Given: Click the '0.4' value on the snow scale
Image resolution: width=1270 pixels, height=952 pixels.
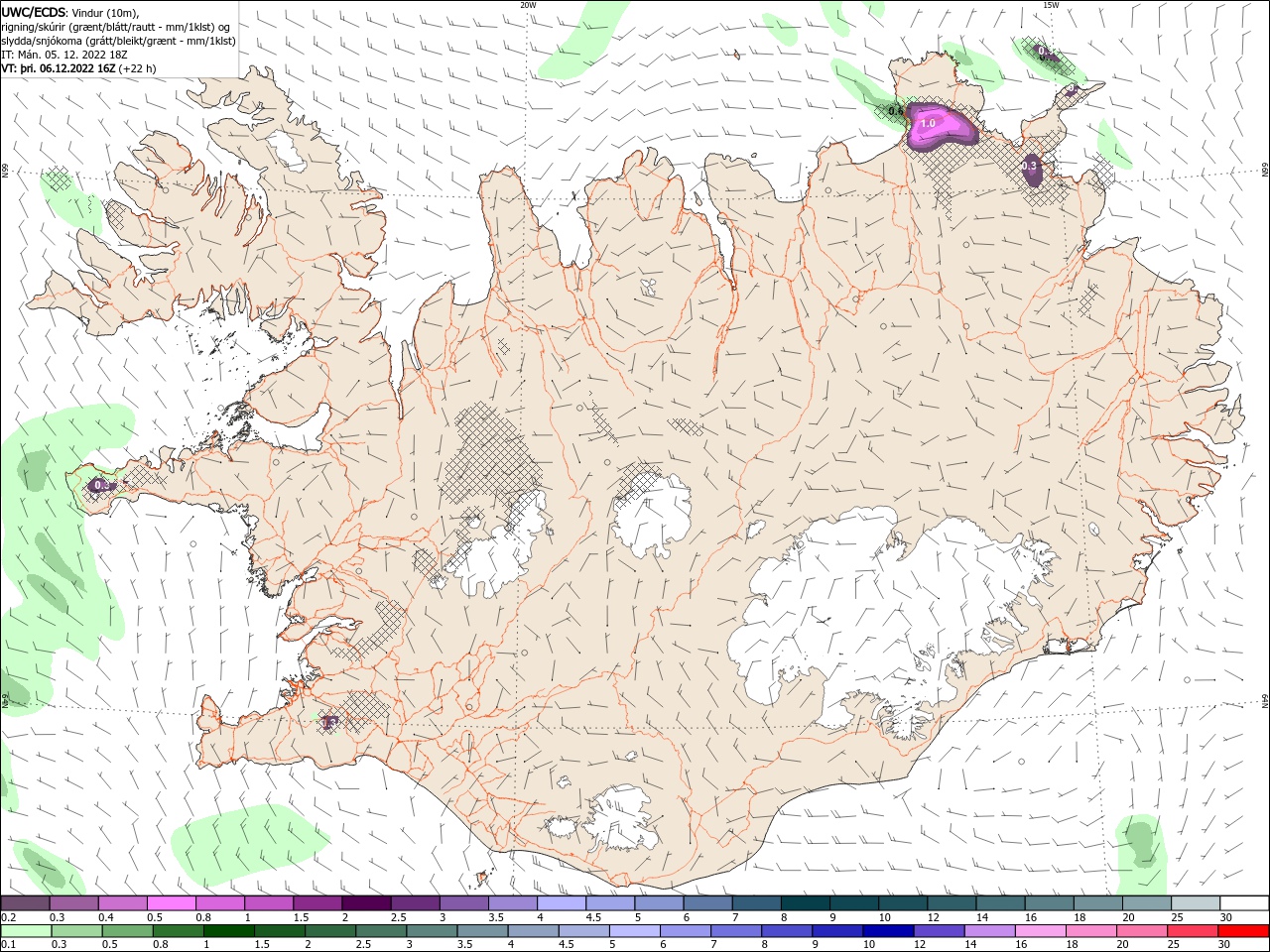Looking at the screenshot, I should 106,917.
